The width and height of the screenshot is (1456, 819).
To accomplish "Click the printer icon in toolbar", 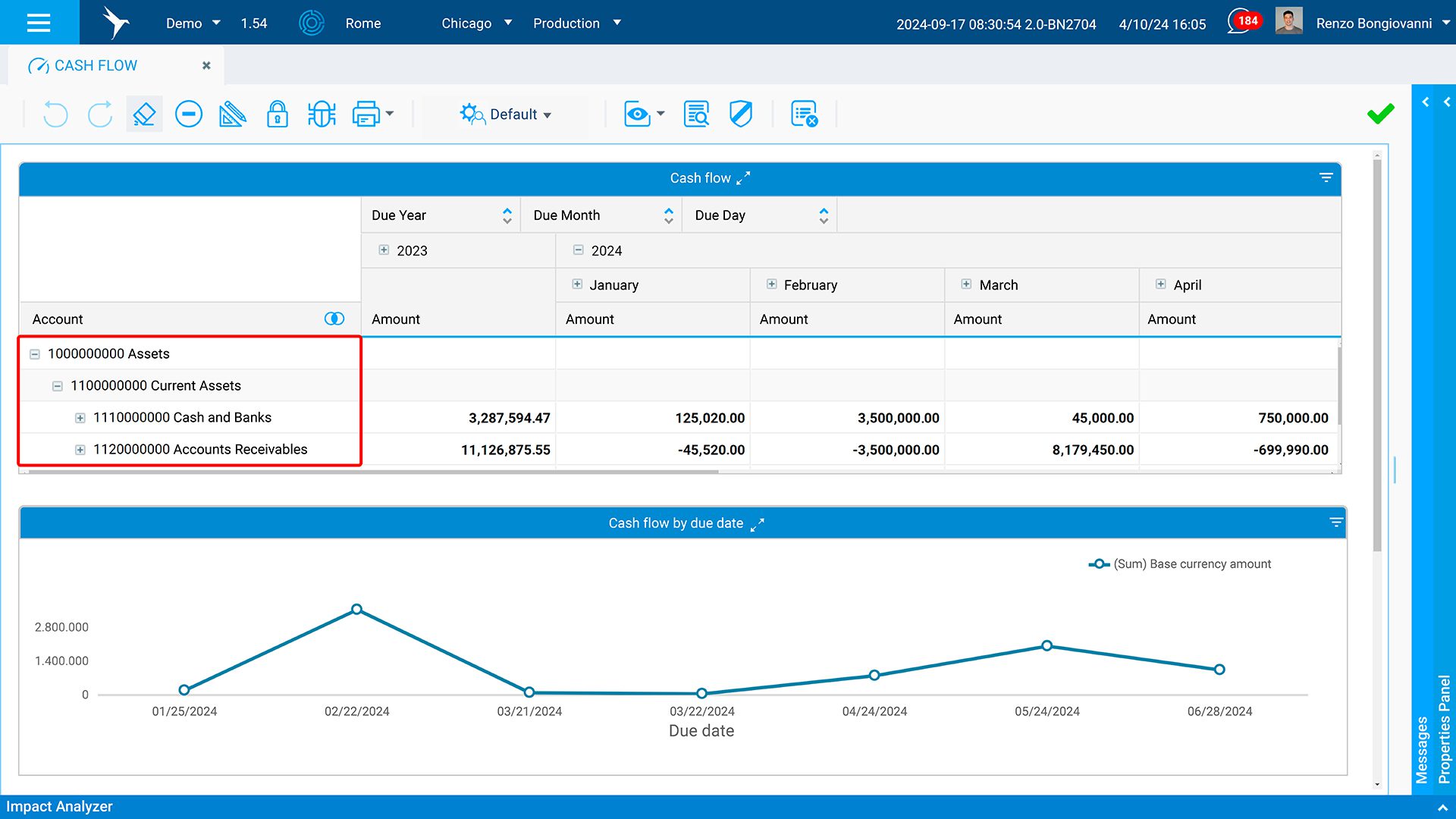I will click(366, 115).
